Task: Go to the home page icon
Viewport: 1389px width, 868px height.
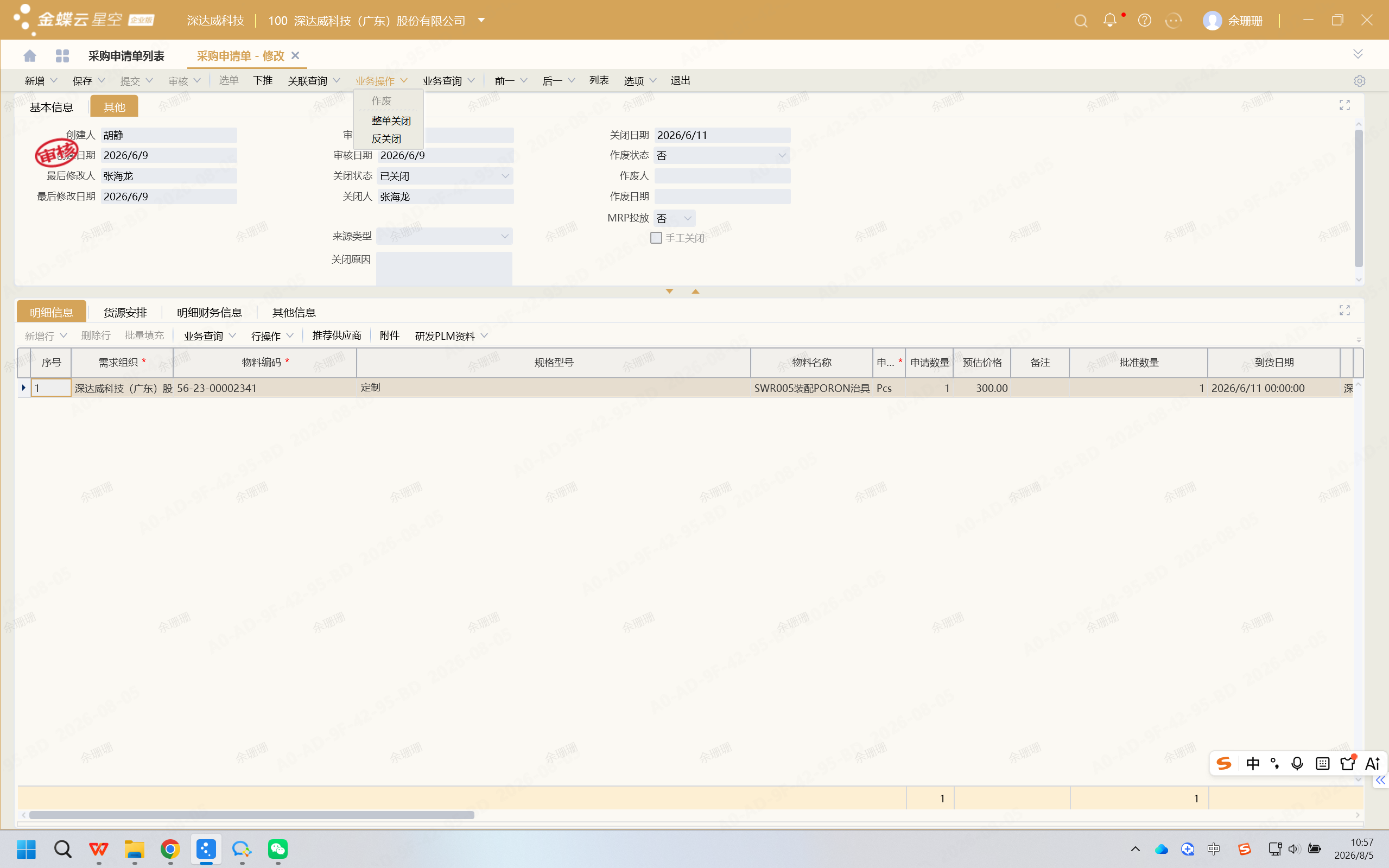Action: [30, 56]
